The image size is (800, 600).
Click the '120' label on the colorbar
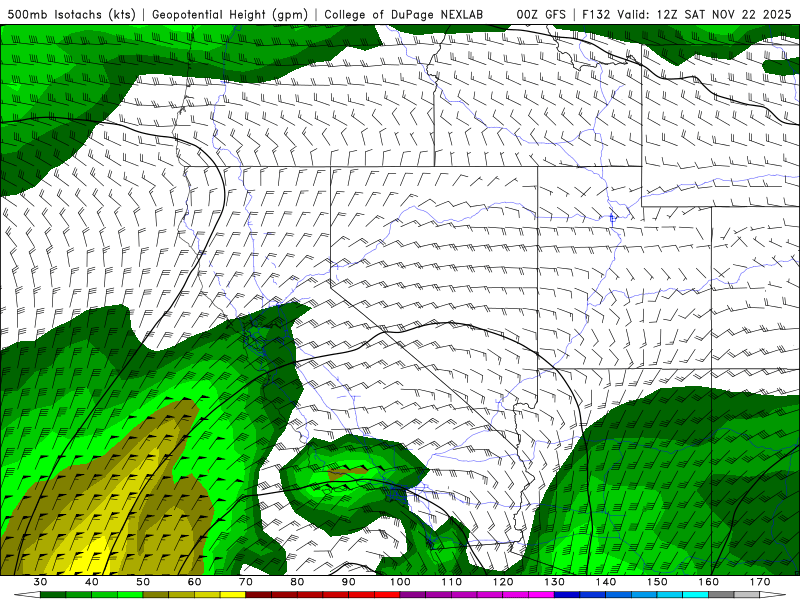(x=503, y=582)
